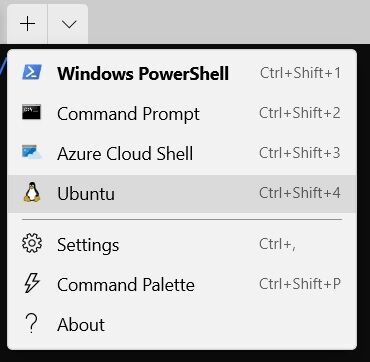This screenshot has height=362, width=370.
Task: Click the question mark About icon
Action: tap(31, 323)
